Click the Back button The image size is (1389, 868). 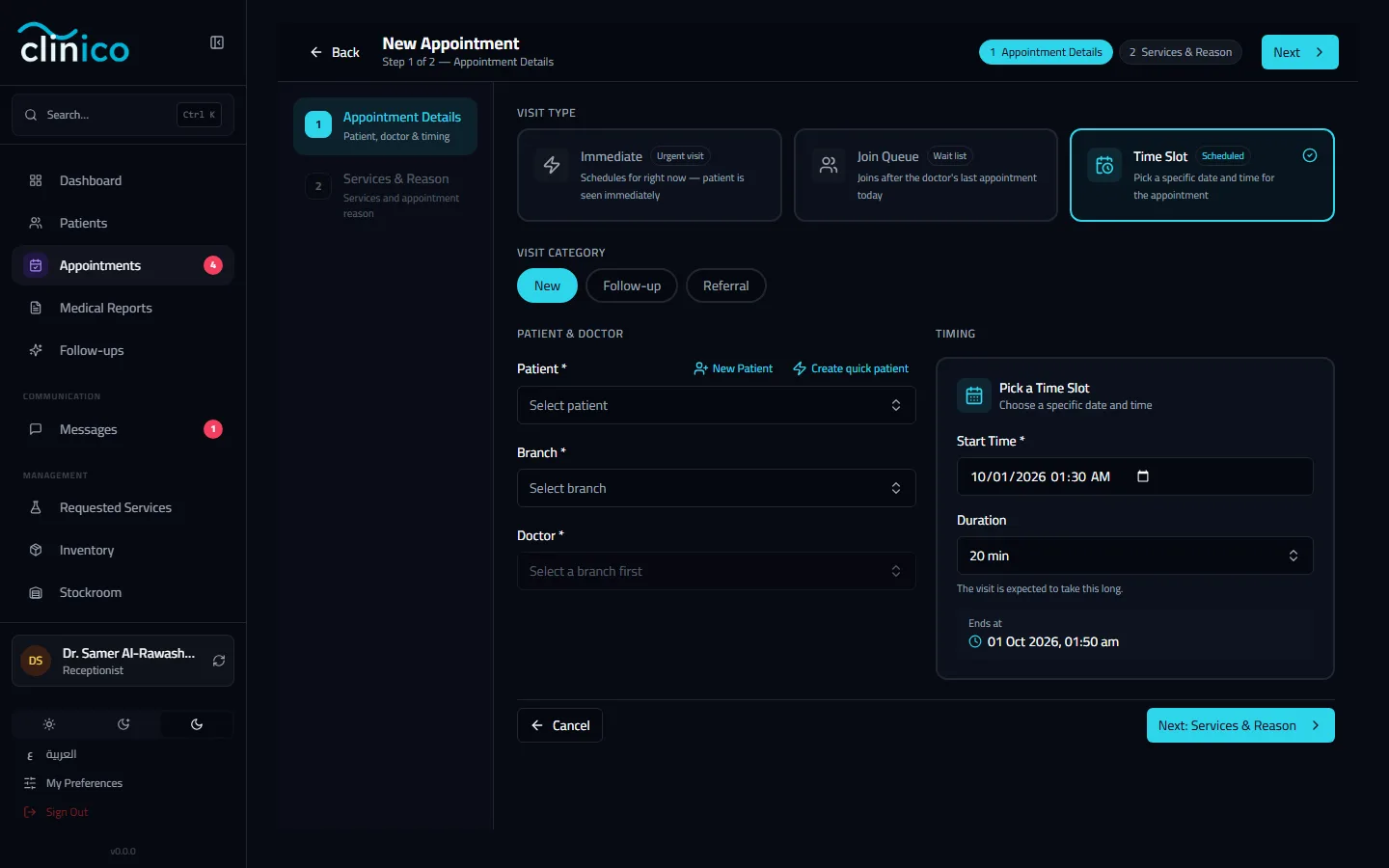coord(335,52)
